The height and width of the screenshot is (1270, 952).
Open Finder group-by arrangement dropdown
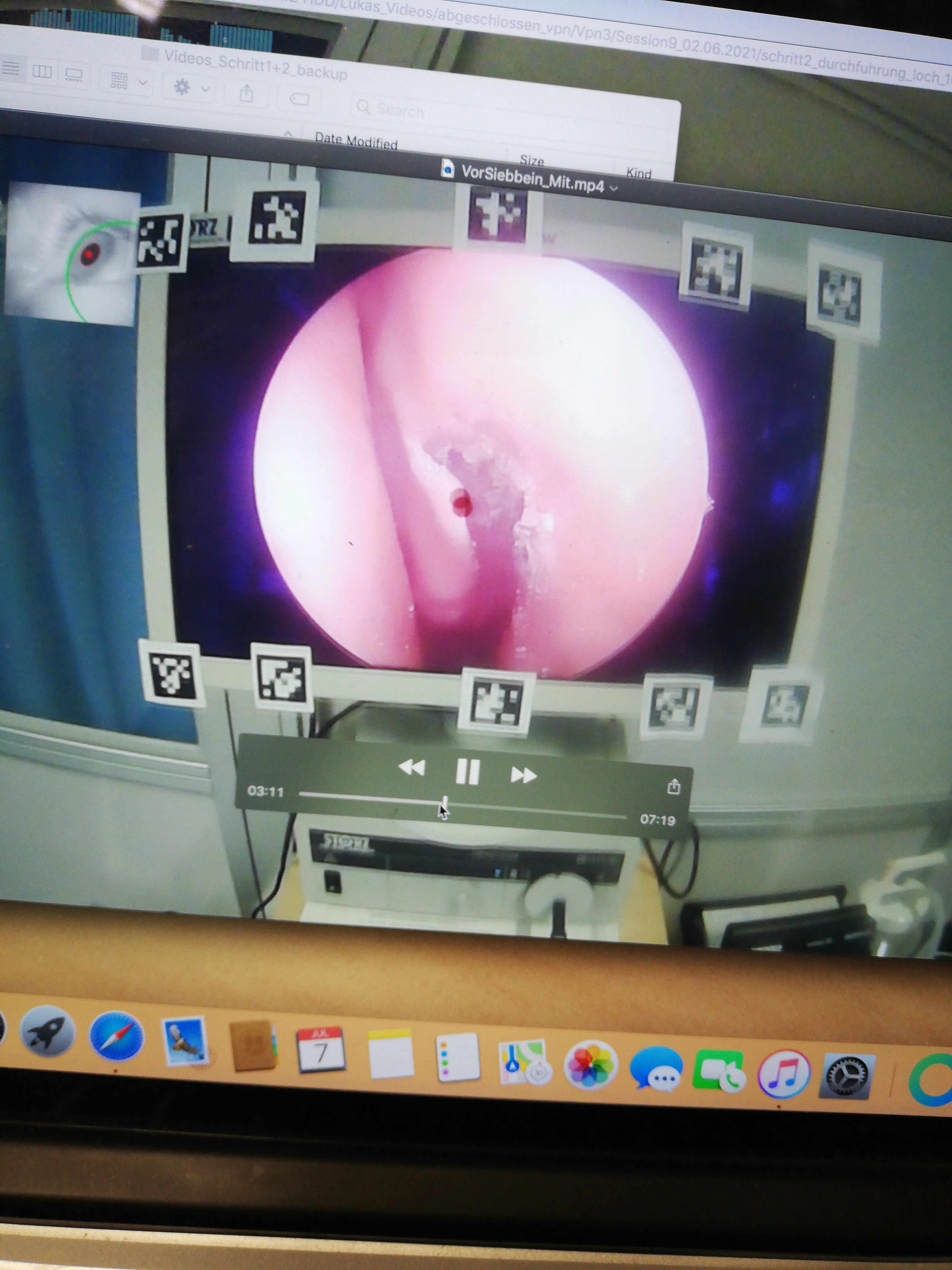tap(127, 80)
